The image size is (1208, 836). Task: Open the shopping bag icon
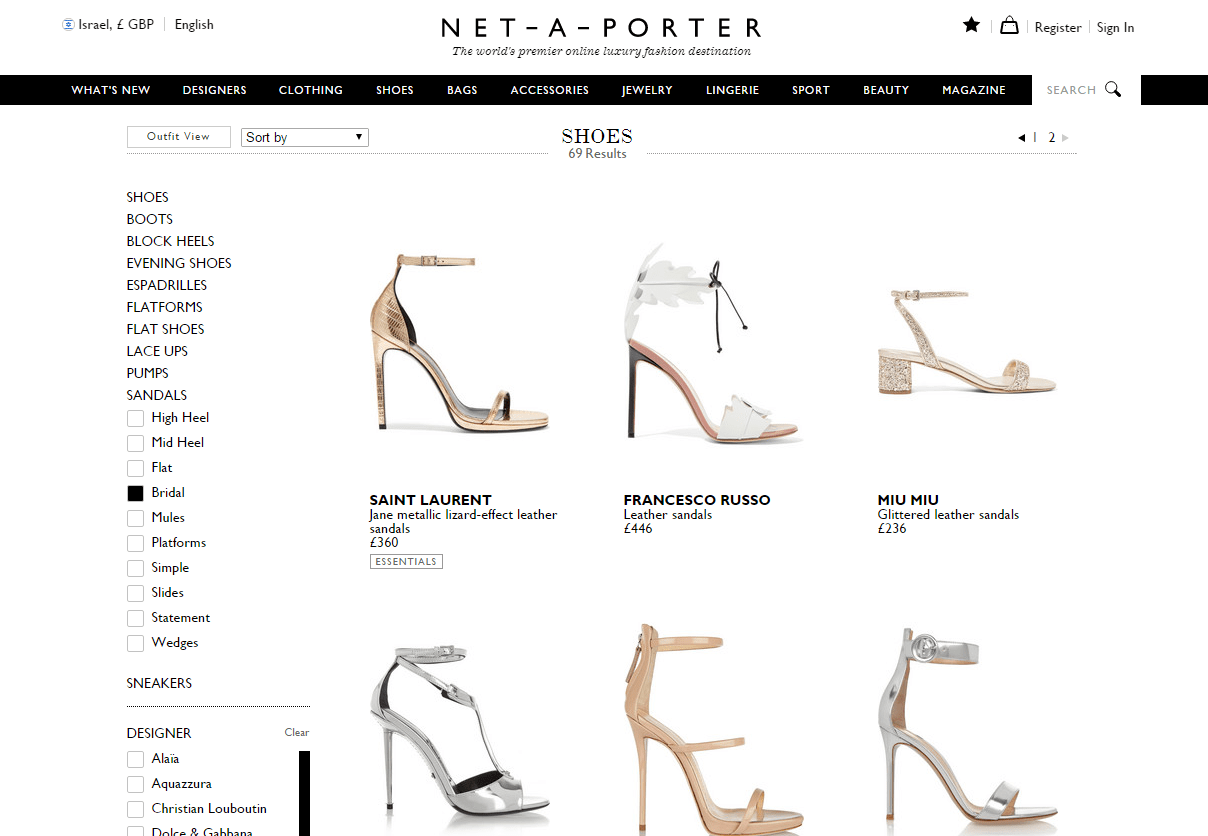1009,26
